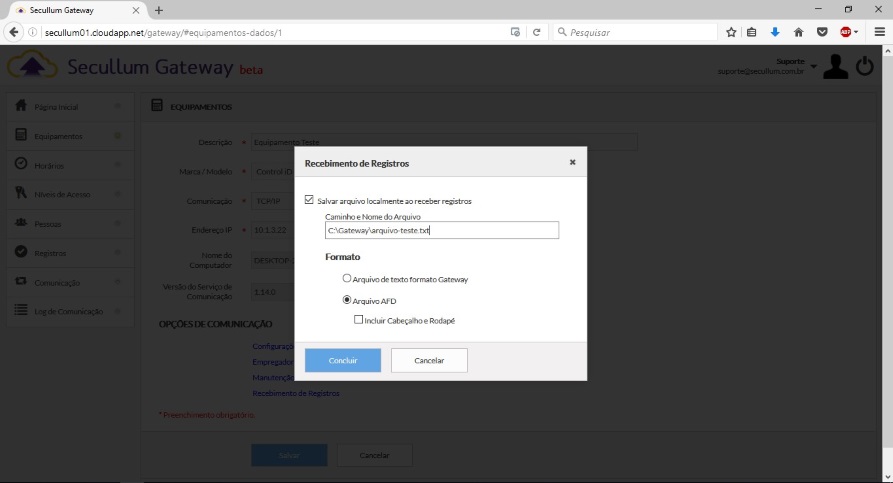
Task: Click the Pesquisar search box
Action: click(x=634, y=32)
